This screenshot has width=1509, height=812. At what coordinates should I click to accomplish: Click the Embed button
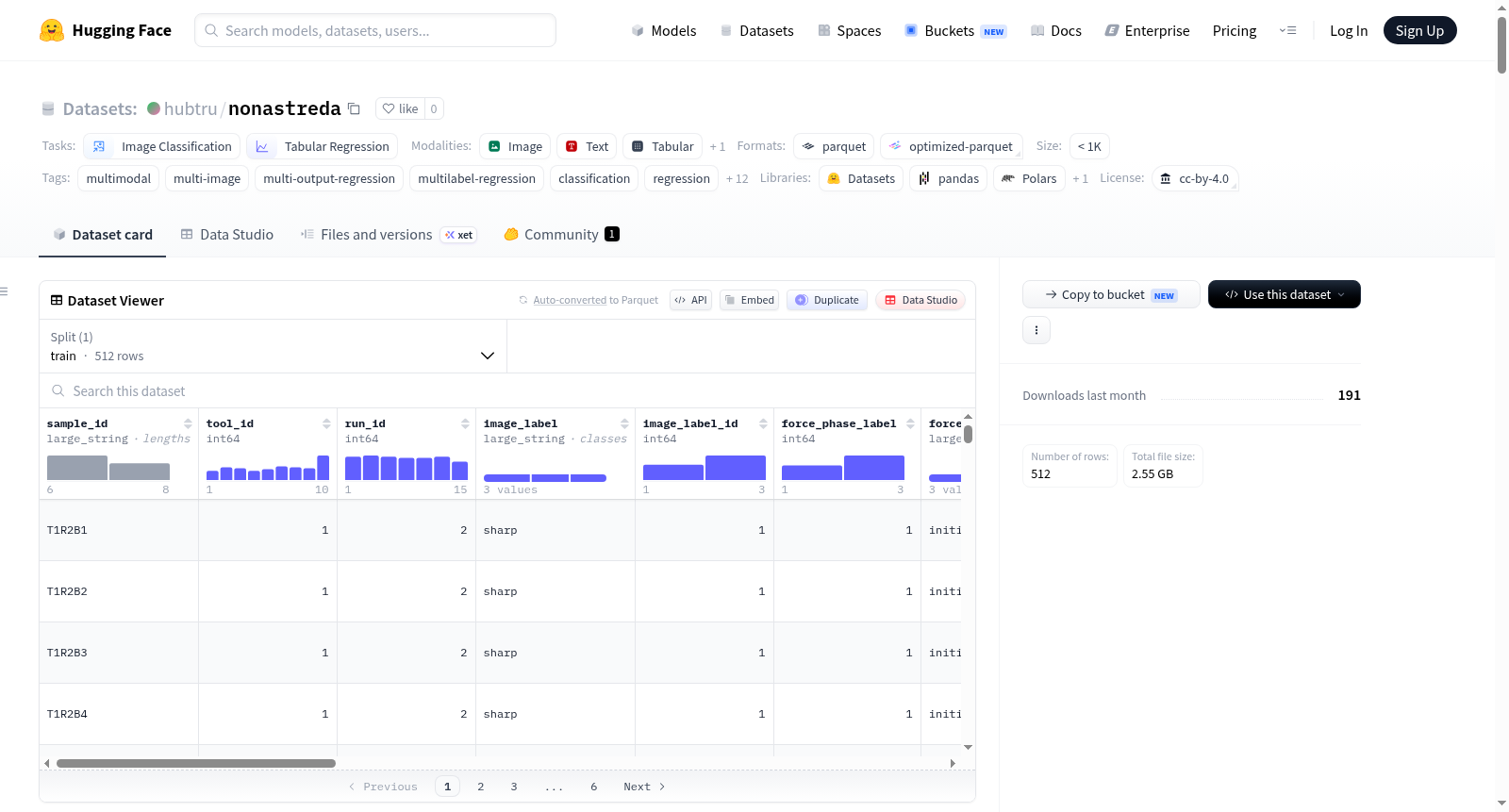750,300
